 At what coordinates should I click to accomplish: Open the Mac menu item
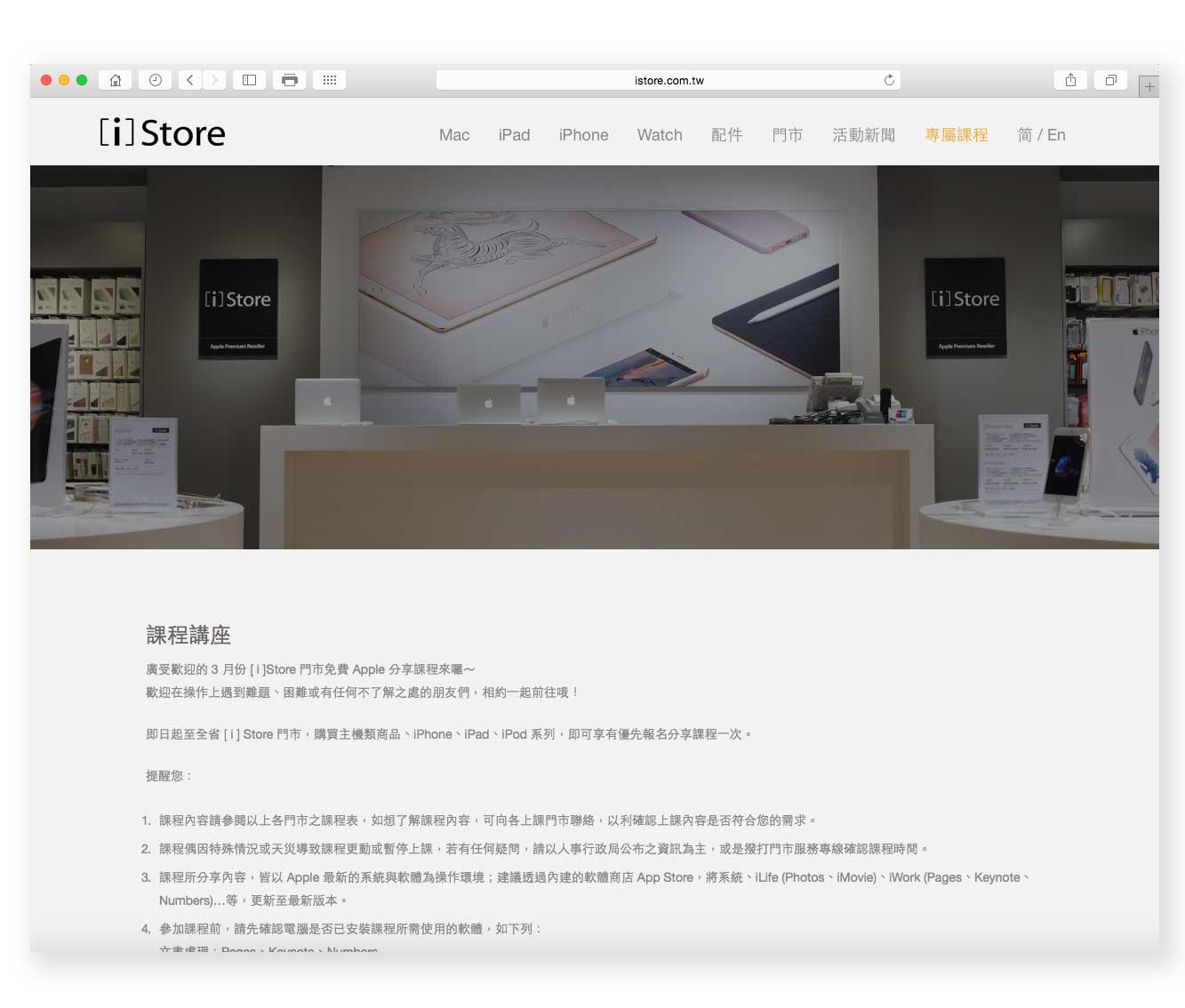coord(453,135)
